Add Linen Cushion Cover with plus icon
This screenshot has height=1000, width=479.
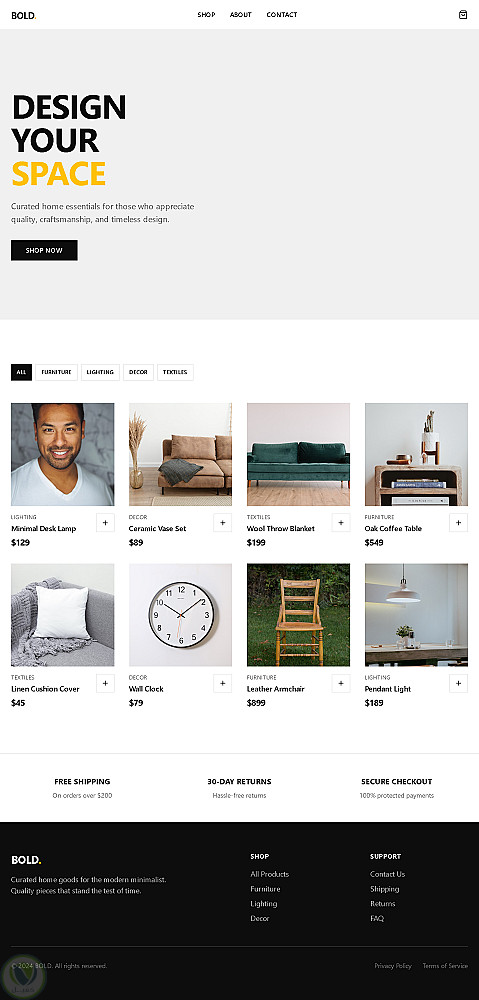105,684
